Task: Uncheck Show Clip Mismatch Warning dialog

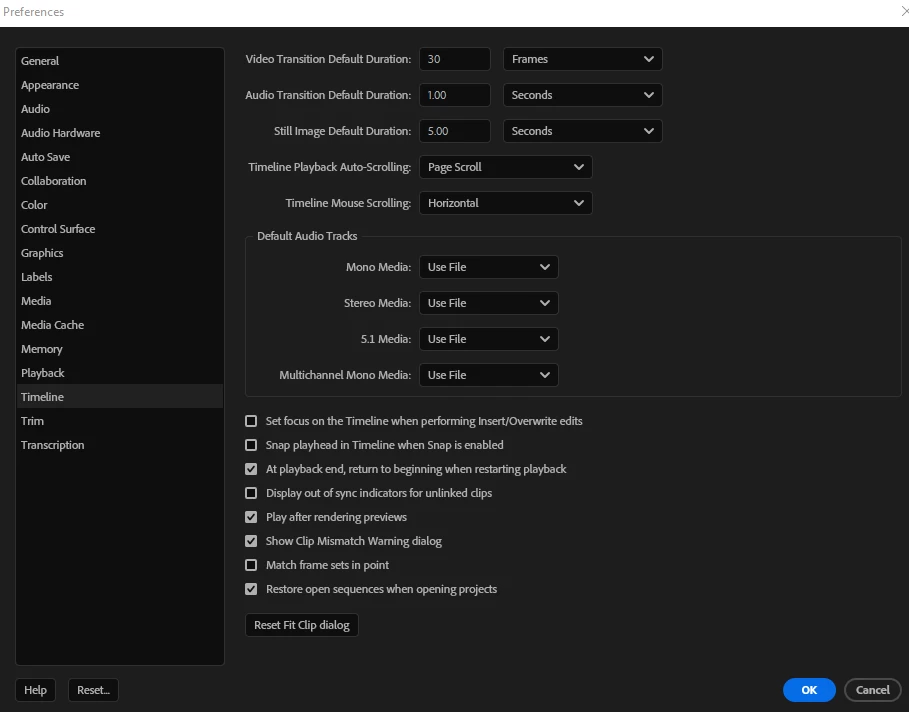Action: (251, 541)
